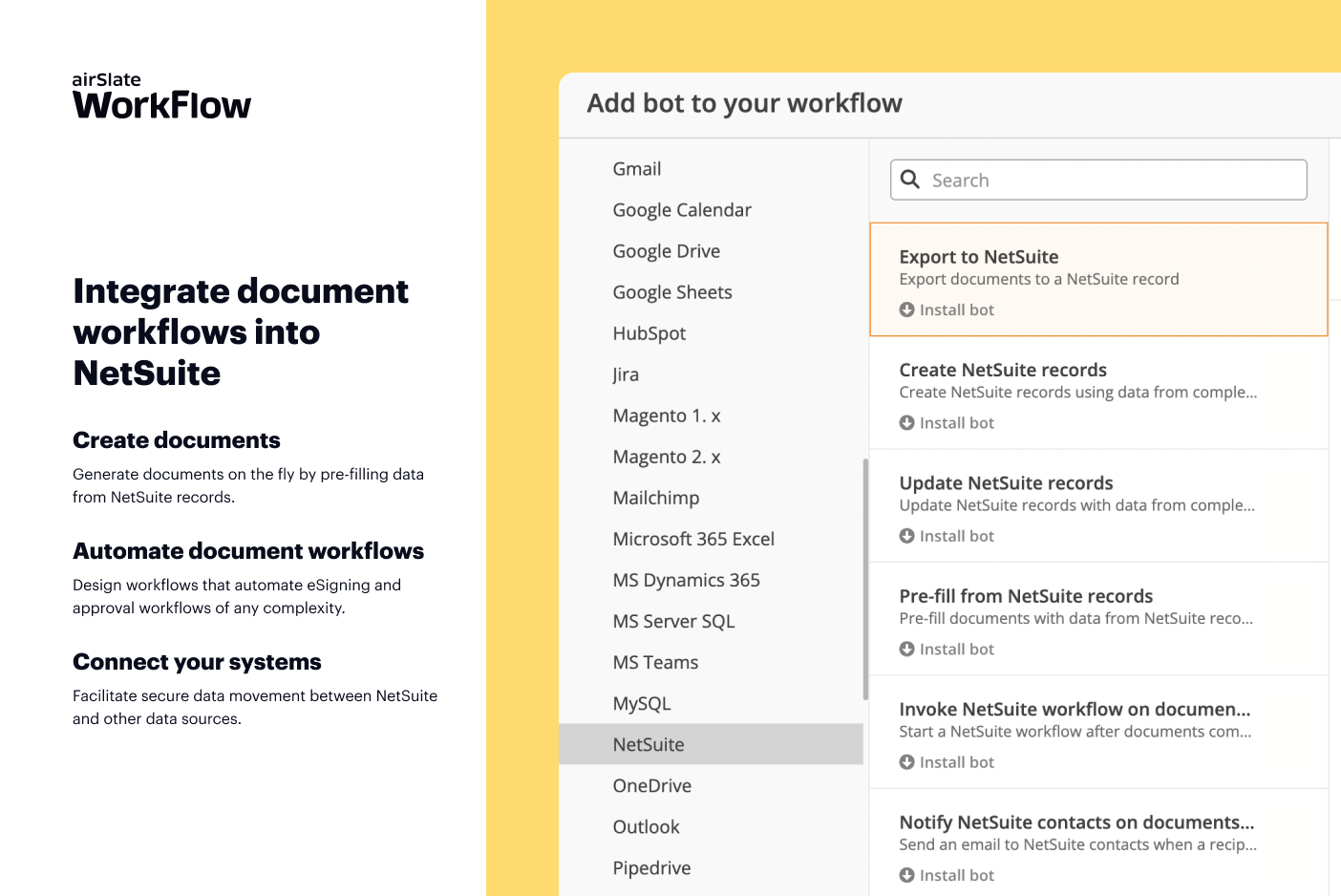Image resolution: width=1341 pixels, height=896 pixels.
Task: Click the download icon under Pre-fill from NetSuite records
Action: [x=906, y=649]
